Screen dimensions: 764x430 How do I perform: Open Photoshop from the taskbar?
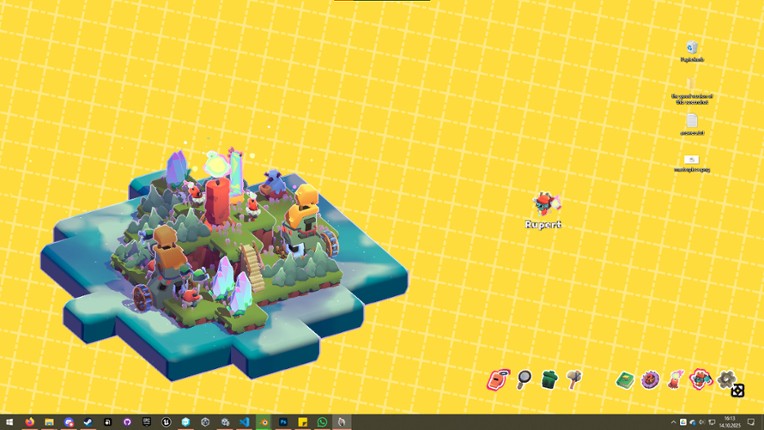coord(283,422)
